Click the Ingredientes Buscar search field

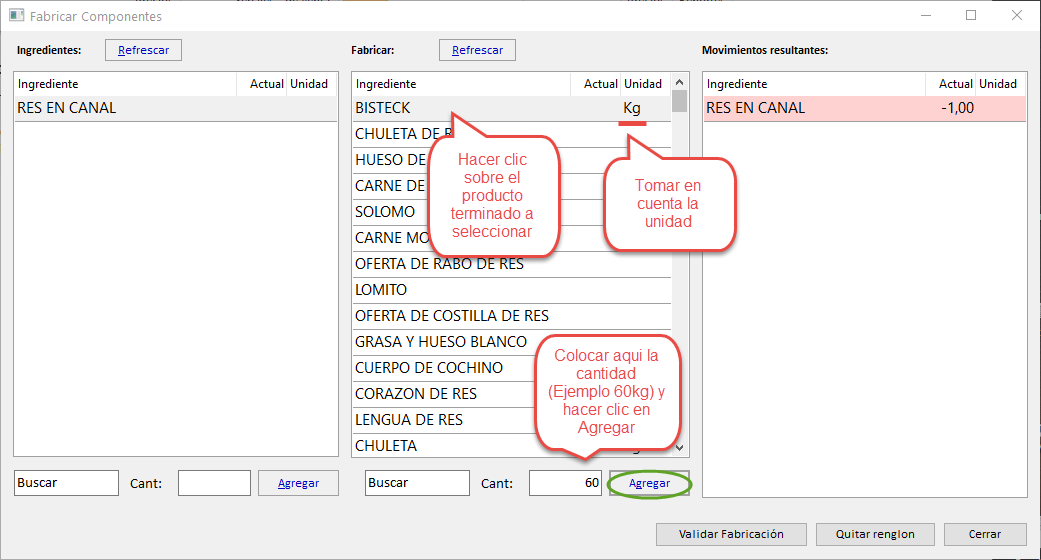click(x=66, y=483)
